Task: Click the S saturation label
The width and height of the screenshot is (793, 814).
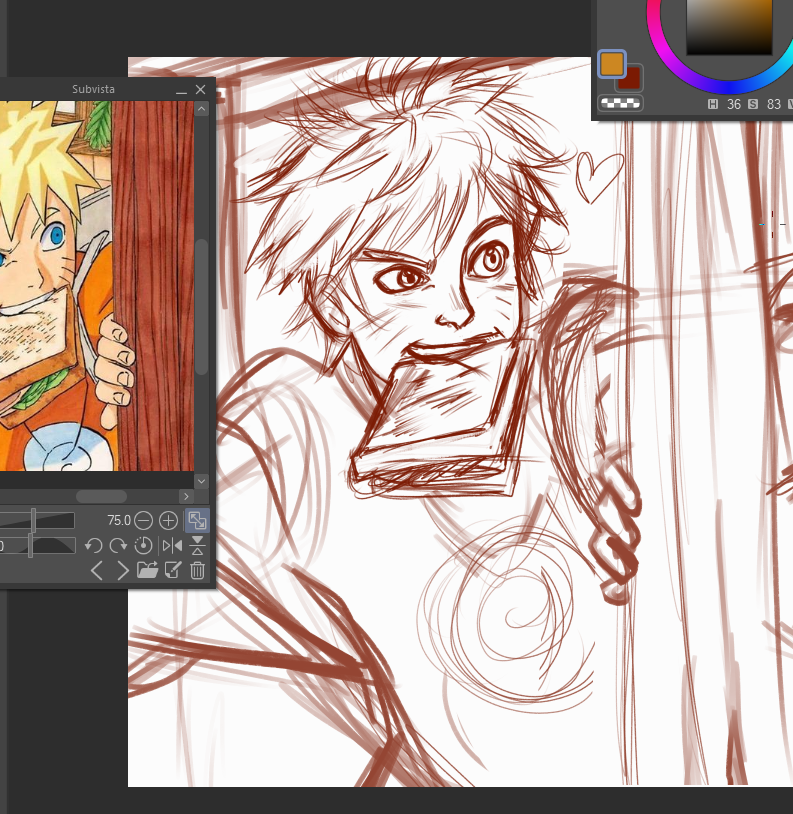Action: [x=753, y=104]
